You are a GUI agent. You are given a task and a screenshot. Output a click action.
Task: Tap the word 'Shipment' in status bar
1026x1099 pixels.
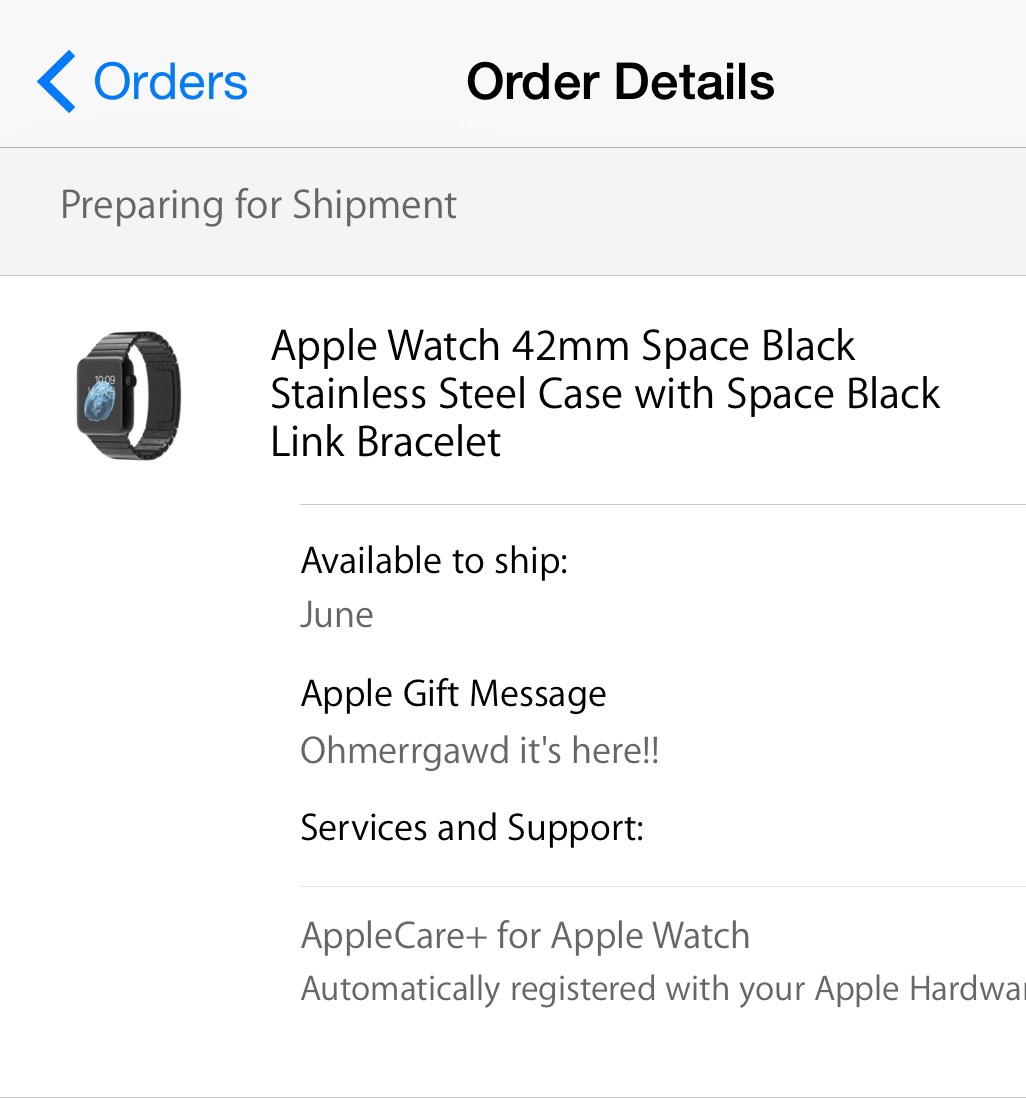tap(374, 205)
